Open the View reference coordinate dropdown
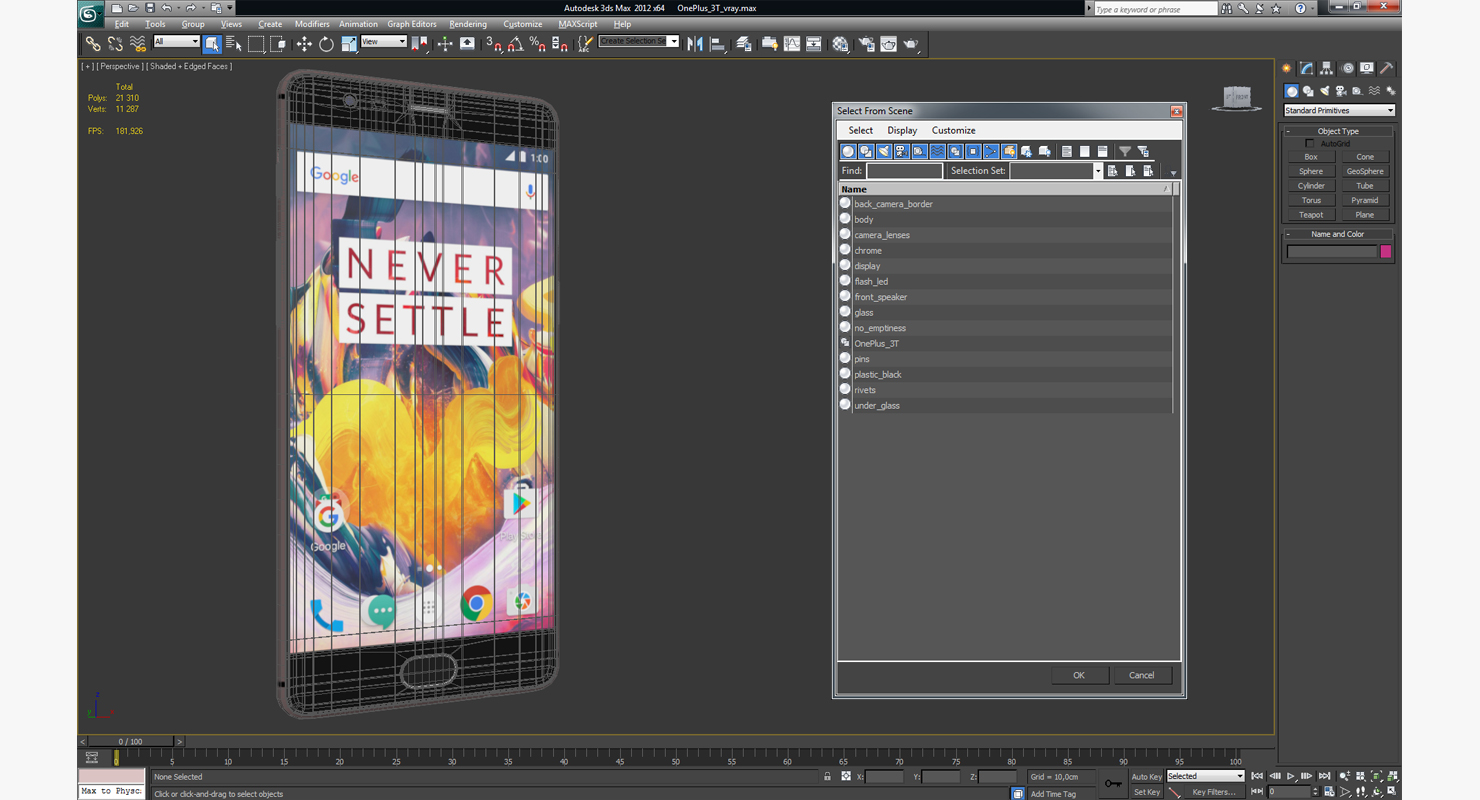 coord(384,42)
